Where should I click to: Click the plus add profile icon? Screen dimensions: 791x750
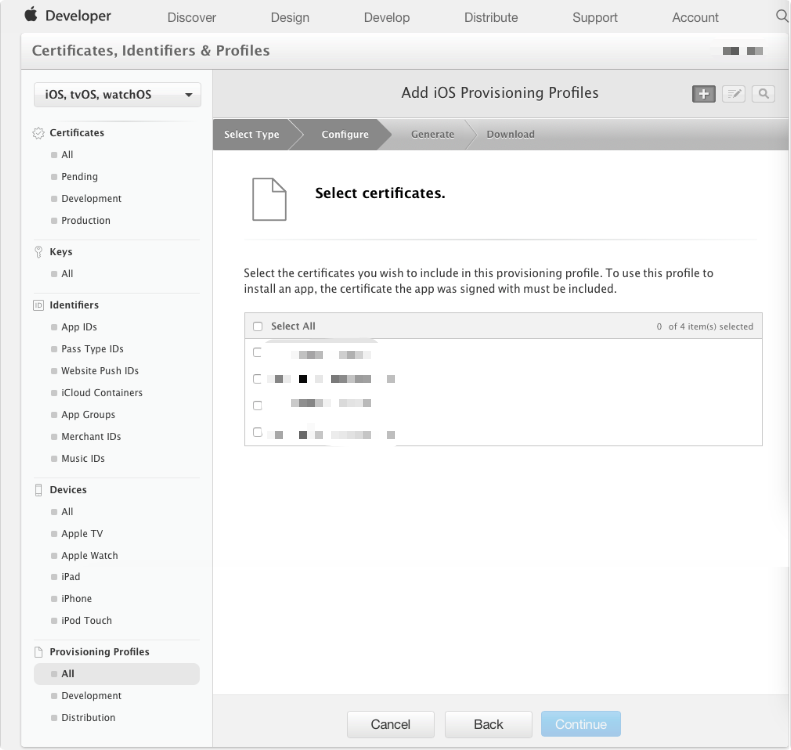(x=704, y=94)
